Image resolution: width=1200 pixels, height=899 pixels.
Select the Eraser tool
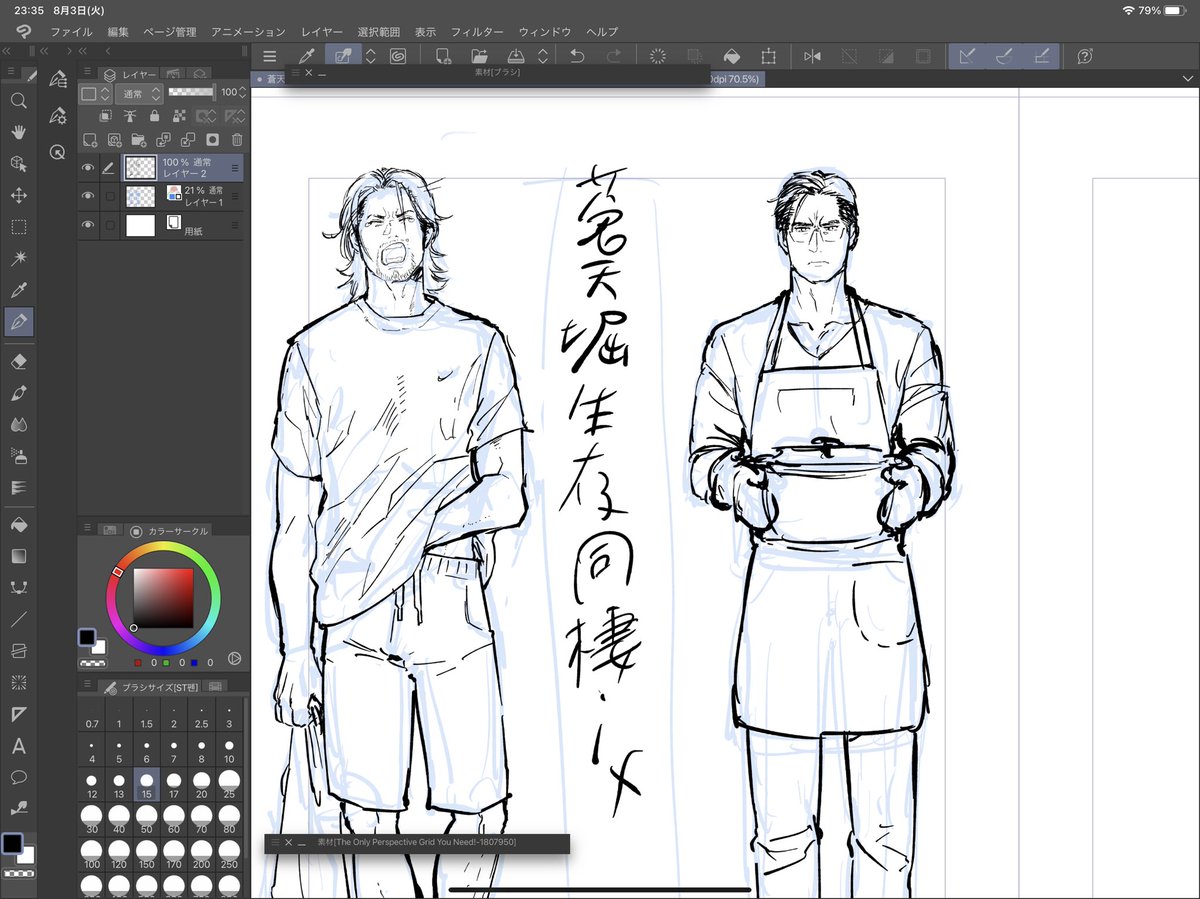point(18,360)
